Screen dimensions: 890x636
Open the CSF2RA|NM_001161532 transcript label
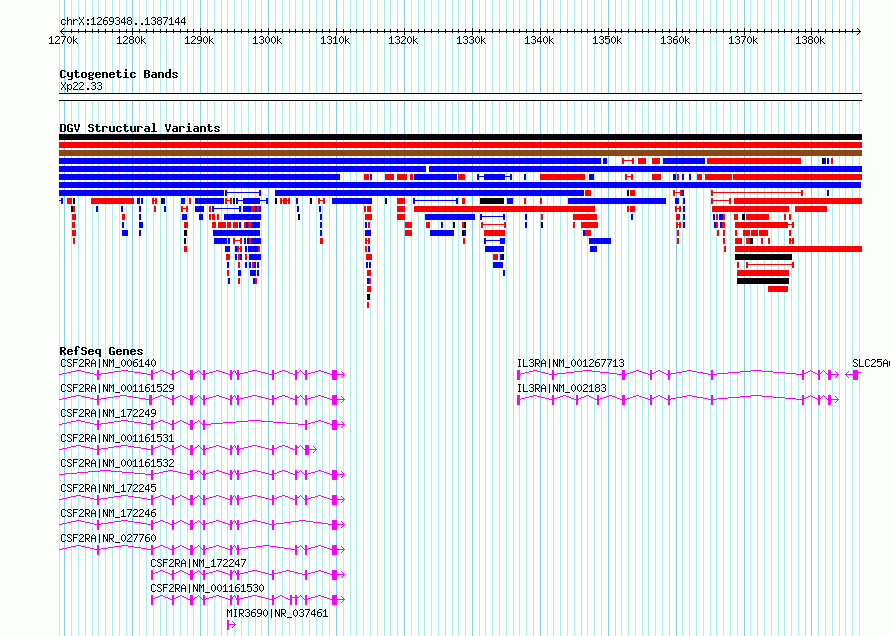tap(117, 463)
